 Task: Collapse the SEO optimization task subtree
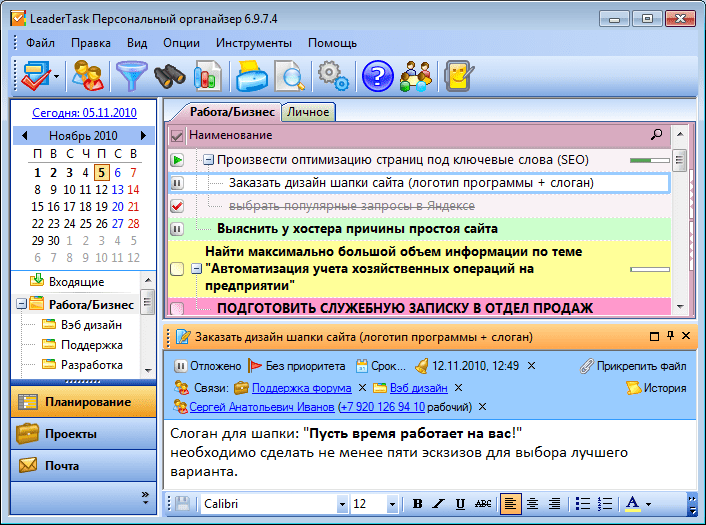click(x=208, y=160)
